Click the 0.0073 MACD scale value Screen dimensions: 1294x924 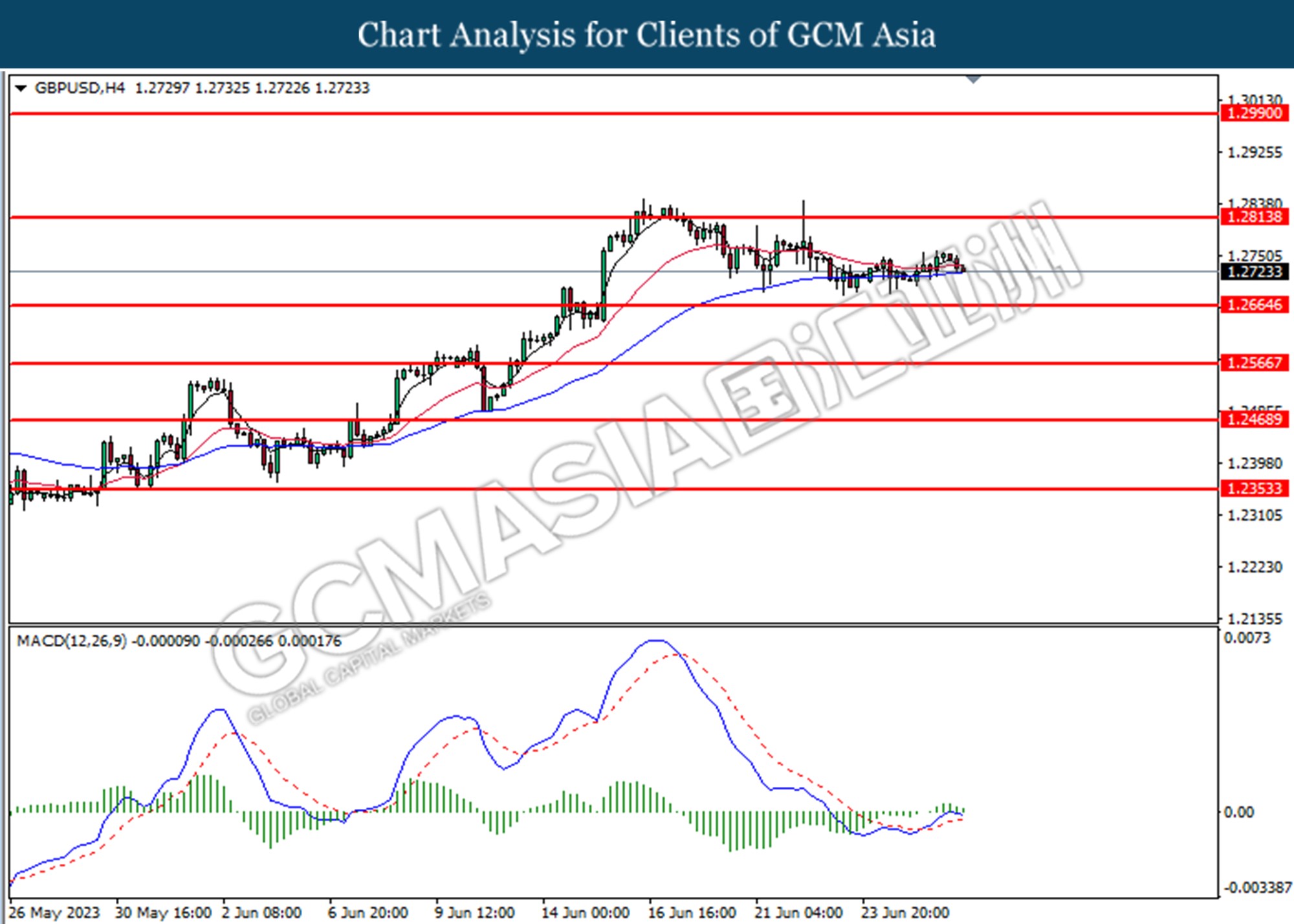click(x=1247, y=638)
